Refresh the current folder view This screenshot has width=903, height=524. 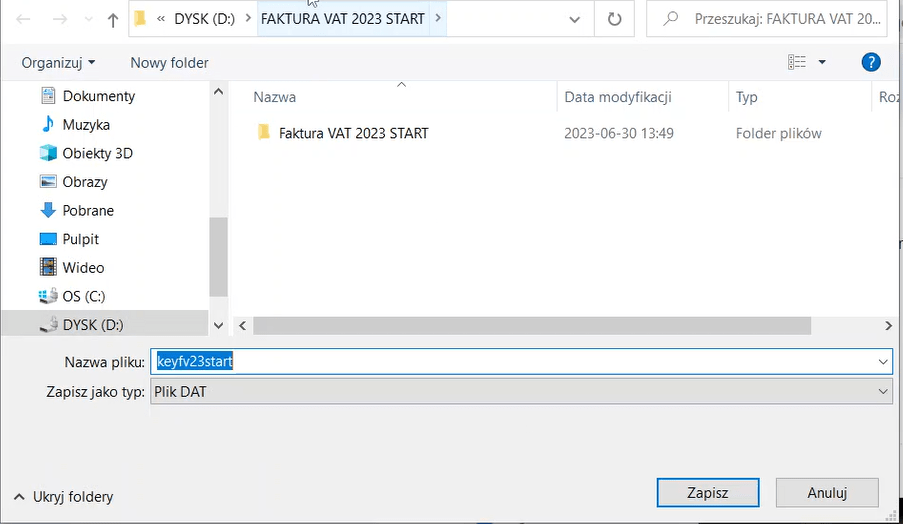pos(614,19)
